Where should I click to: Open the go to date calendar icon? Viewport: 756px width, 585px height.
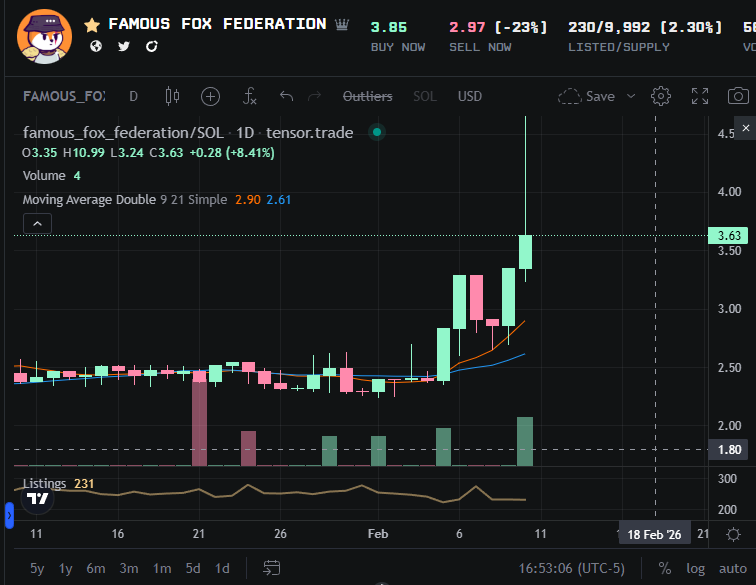pos(271,568)
